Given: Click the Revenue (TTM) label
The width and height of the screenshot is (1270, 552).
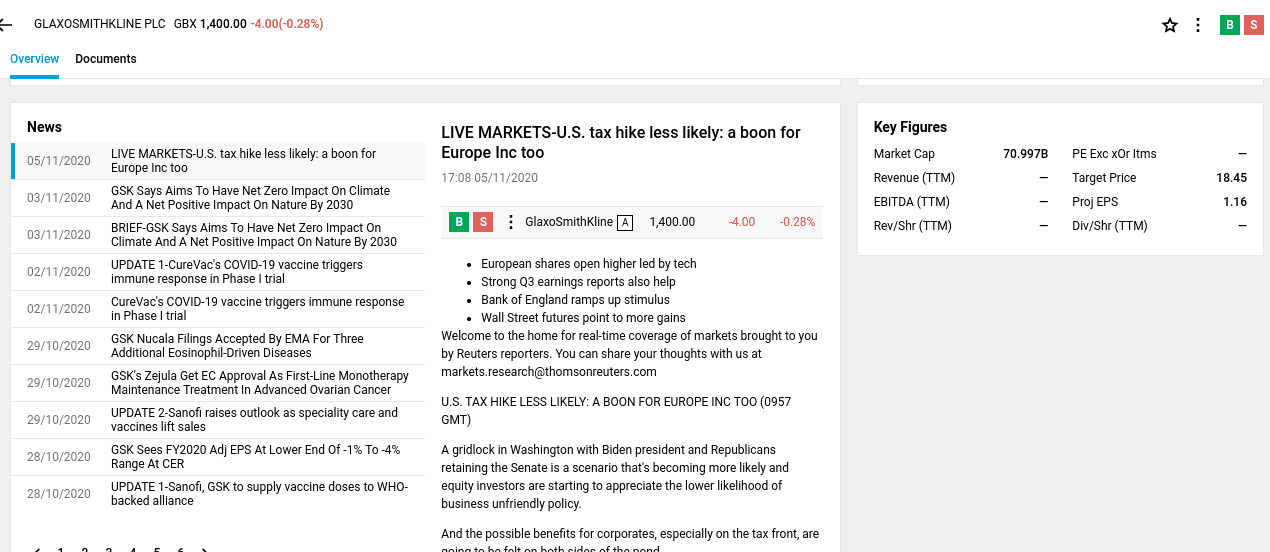Looking at the screenshot, I should click(914, 178).
